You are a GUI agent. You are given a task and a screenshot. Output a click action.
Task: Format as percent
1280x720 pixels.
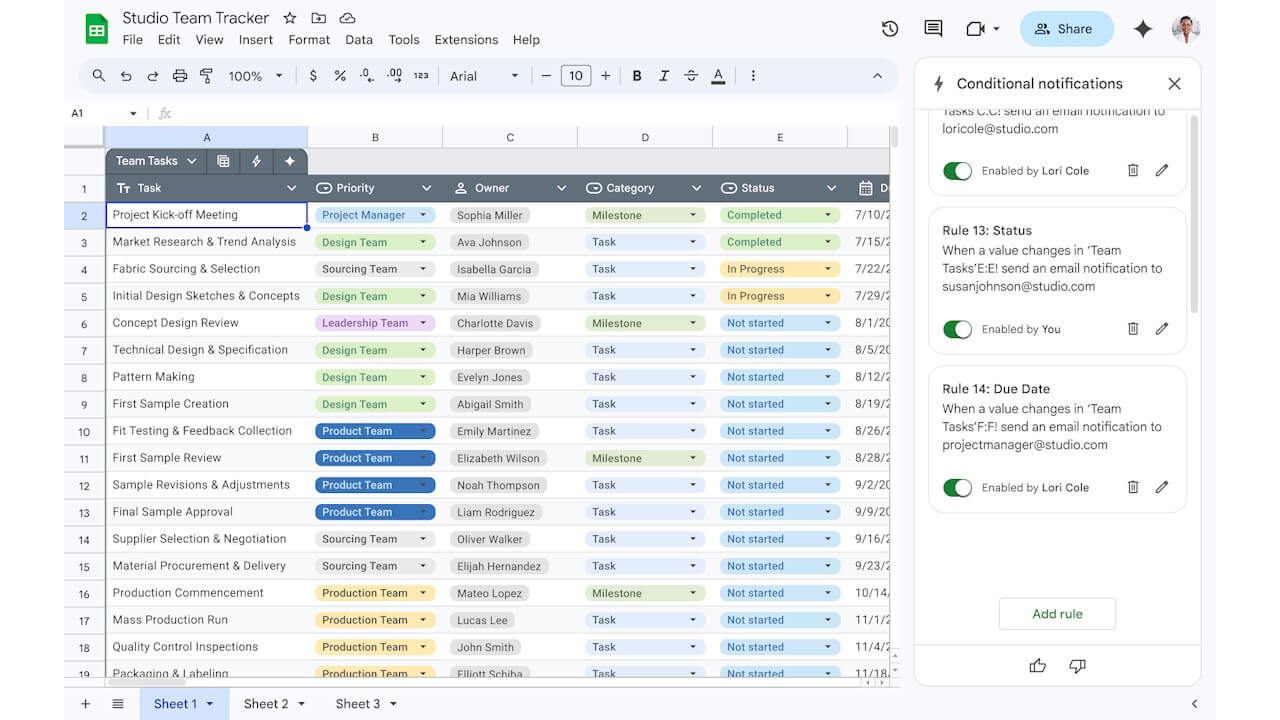[340, 76]
